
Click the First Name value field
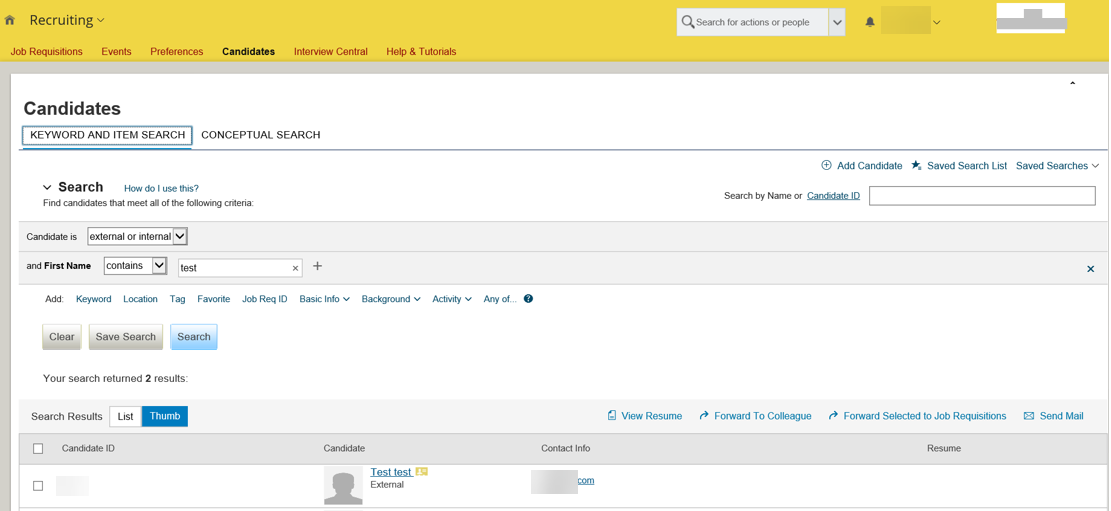(x=240, y=268)
